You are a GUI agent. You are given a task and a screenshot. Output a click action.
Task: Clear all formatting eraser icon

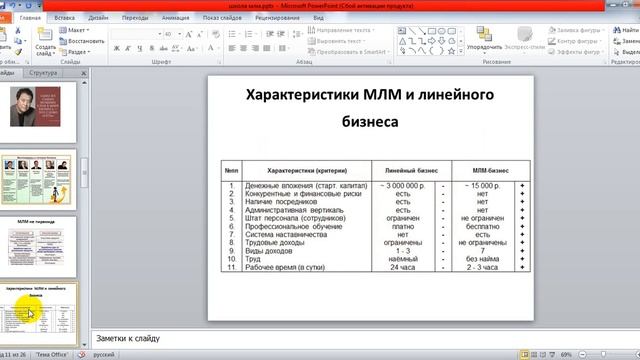click(216, 34)
